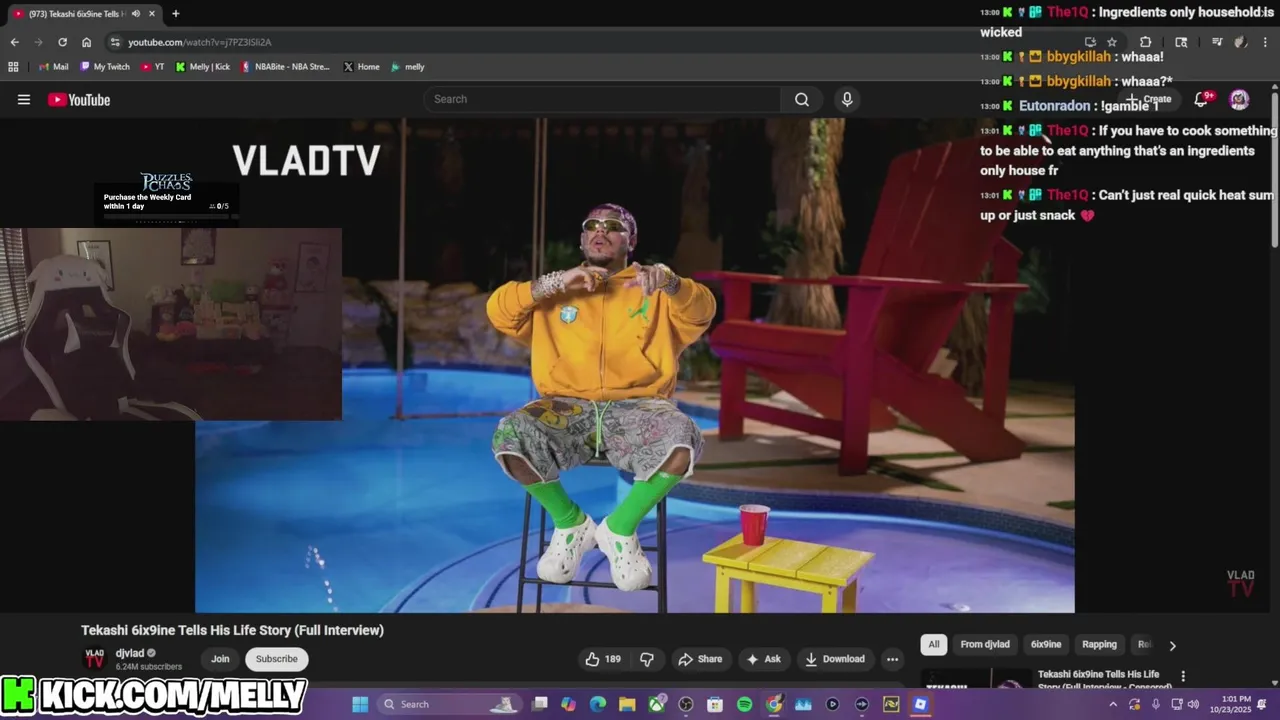View site information icon in address bar
The image size is (1280, 720).
click(115, 42)
